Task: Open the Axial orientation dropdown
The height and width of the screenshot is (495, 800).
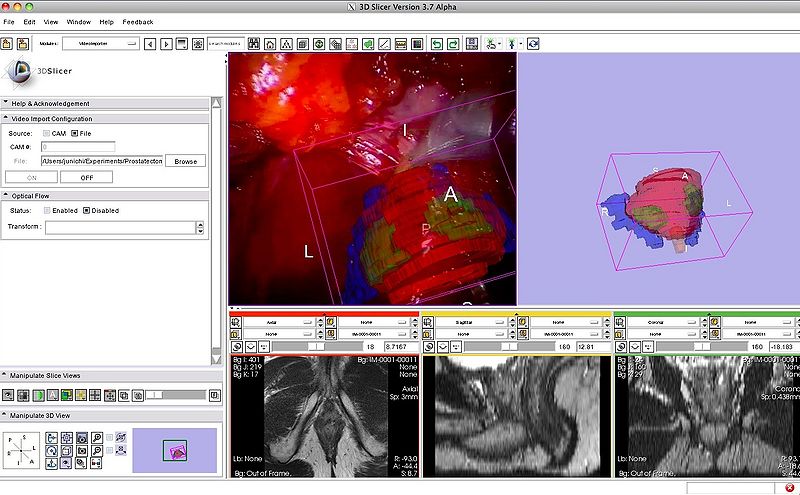Action: click(x=279, y=323)
